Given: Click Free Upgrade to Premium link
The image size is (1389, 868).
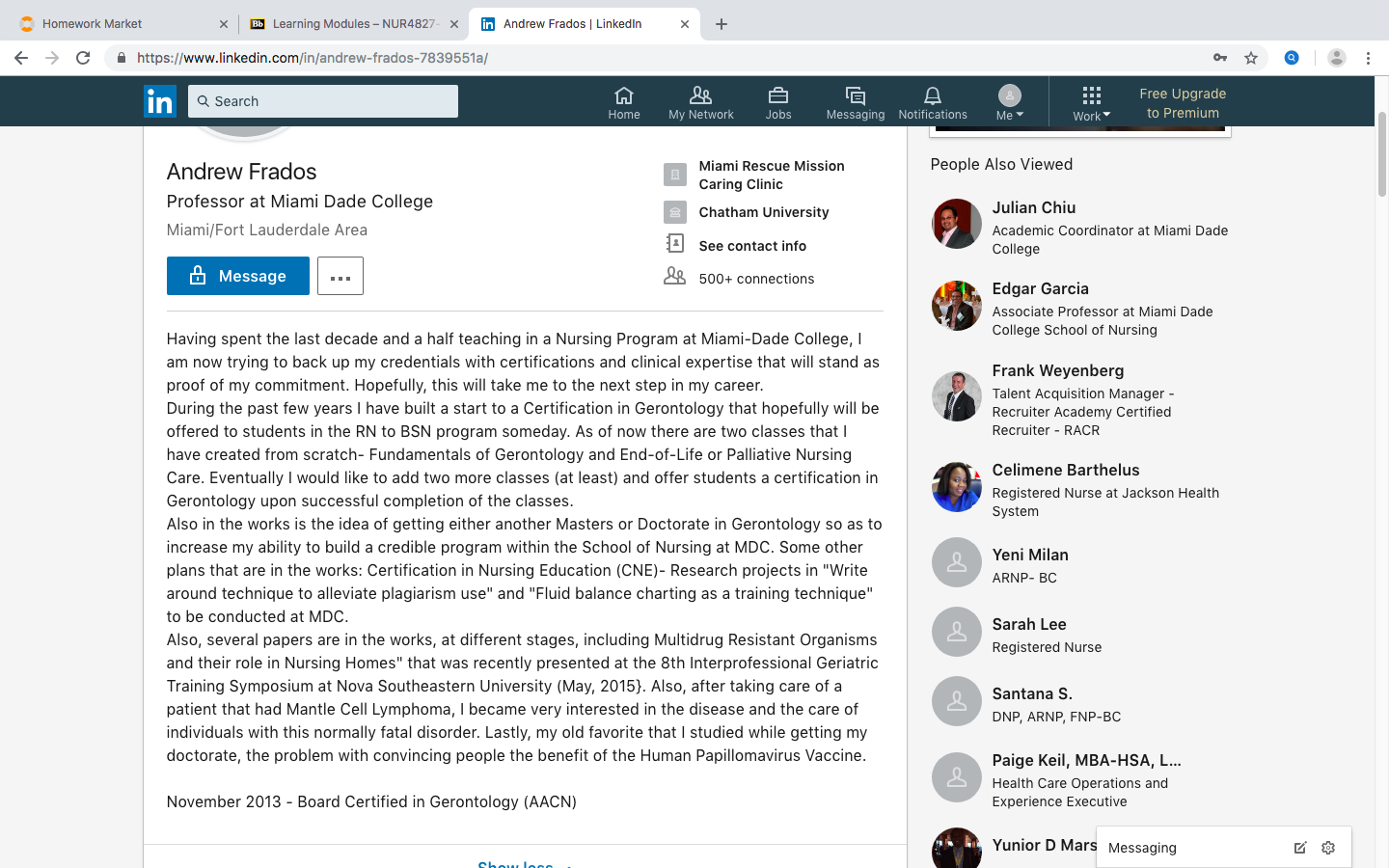Looking at the screenshot, I should point(1183,103).
